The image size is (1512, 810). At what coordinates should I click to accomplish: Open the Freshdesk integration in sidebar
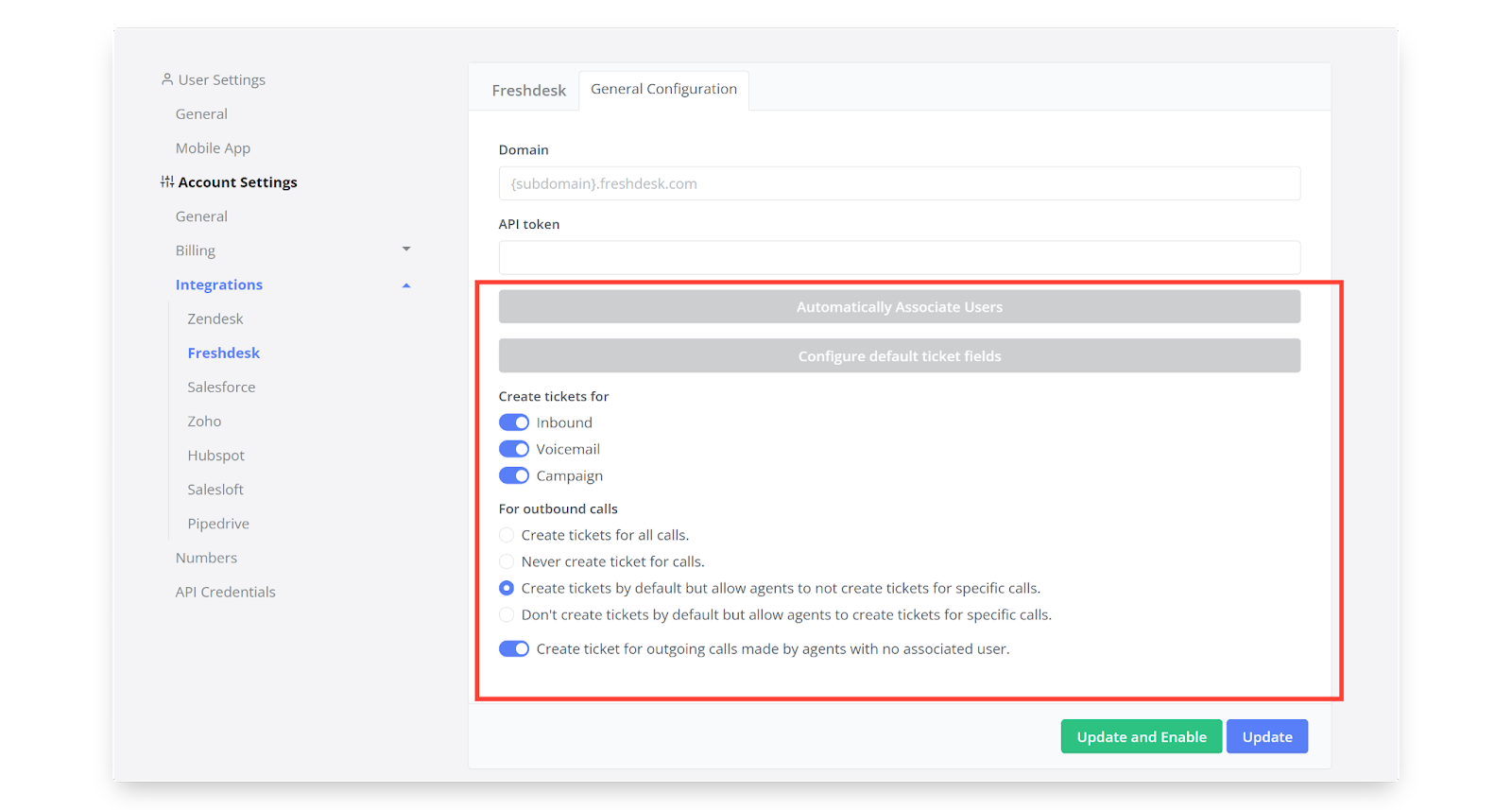click(224, 353)
